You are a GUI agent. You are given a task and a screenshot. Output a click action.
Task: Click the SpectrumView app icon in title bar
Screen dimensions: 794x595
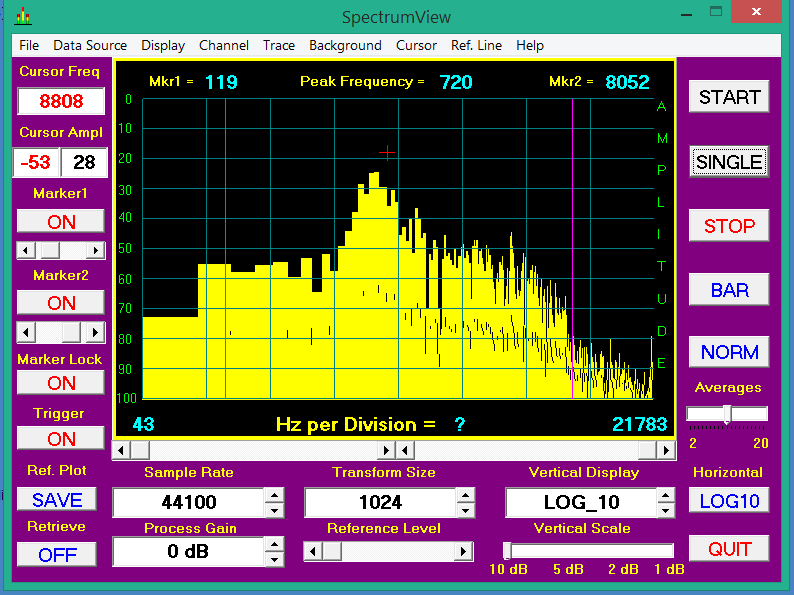pyautogui.click(x=23, y=17)
